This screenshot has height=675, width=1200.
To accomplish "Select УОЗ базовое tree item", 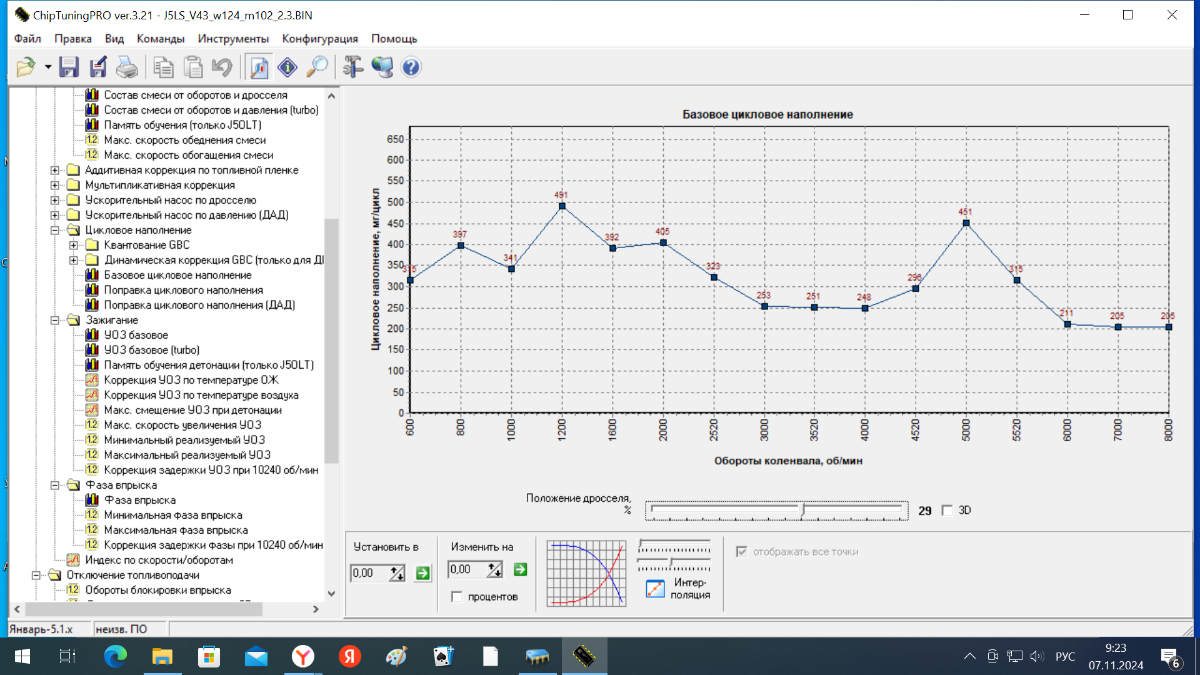I will click(x=136, y=335).
